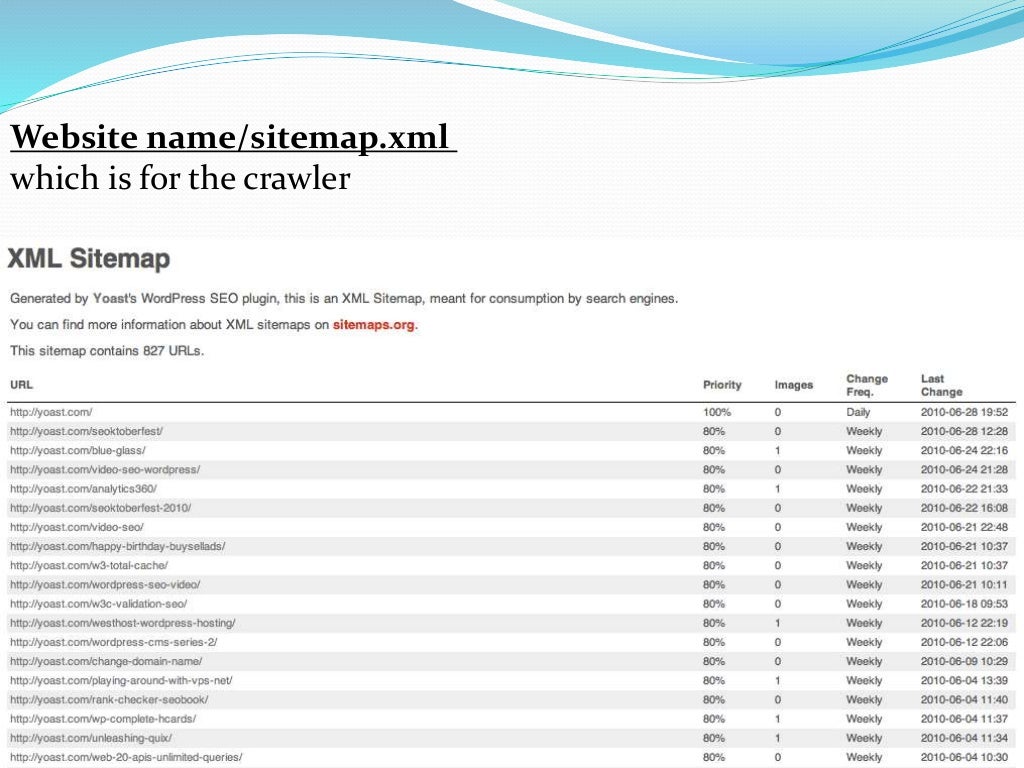
Task: Click the Images column header
Action: (x=793, y=385)
